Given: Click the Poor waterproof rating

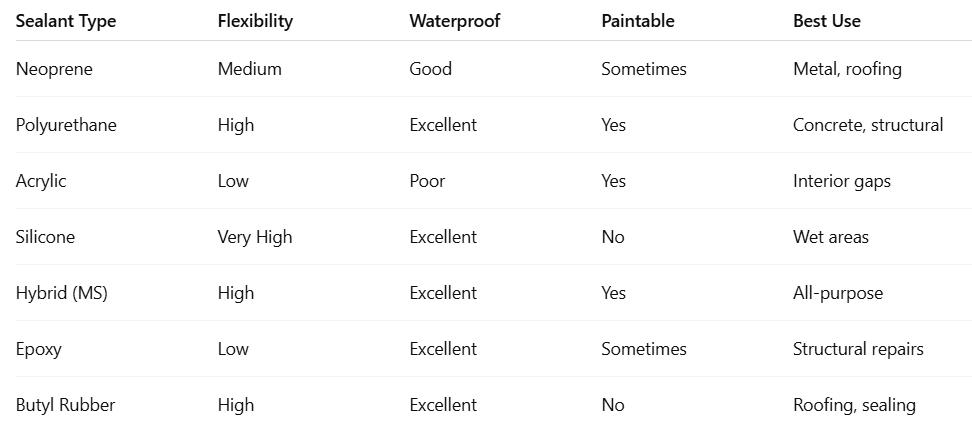Looking at the screenshot, I should click(427, 181).
